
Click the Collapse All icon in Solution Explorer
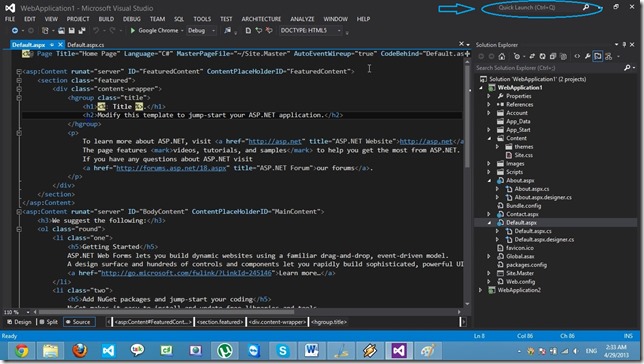coord(553,56)
